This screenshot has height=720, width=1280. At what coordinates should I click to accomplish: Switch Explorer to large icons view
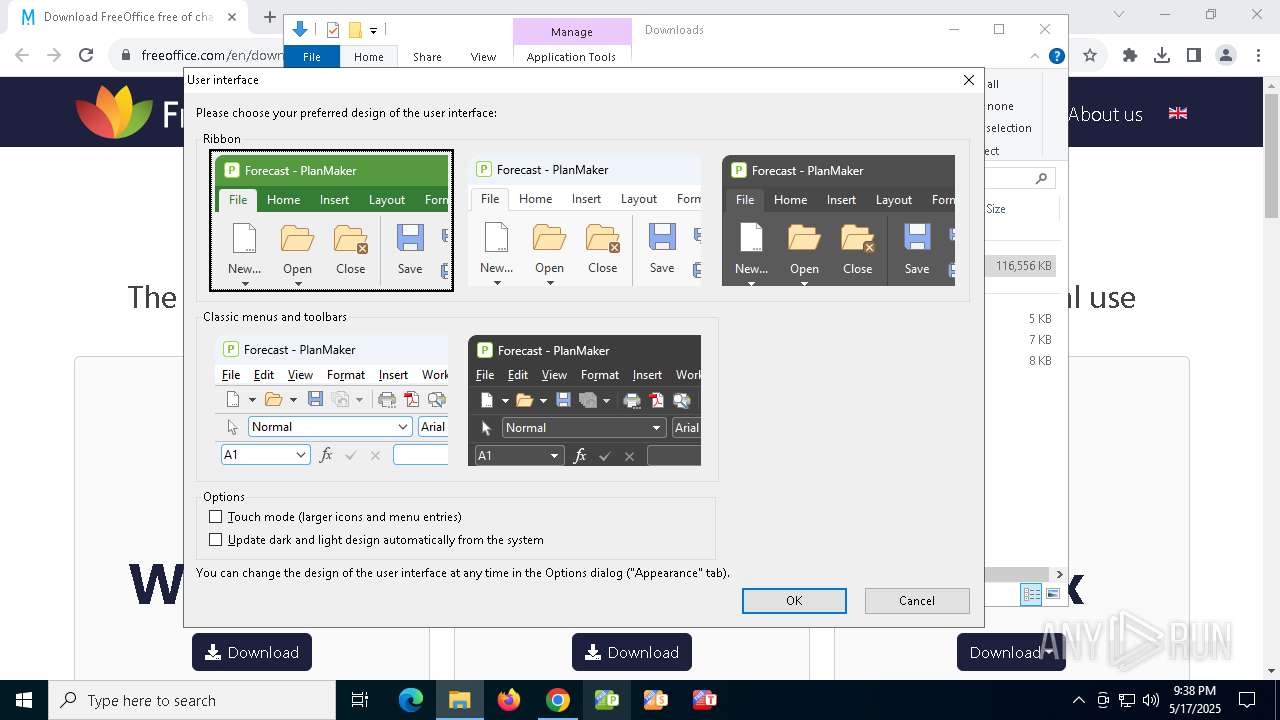1052,595
